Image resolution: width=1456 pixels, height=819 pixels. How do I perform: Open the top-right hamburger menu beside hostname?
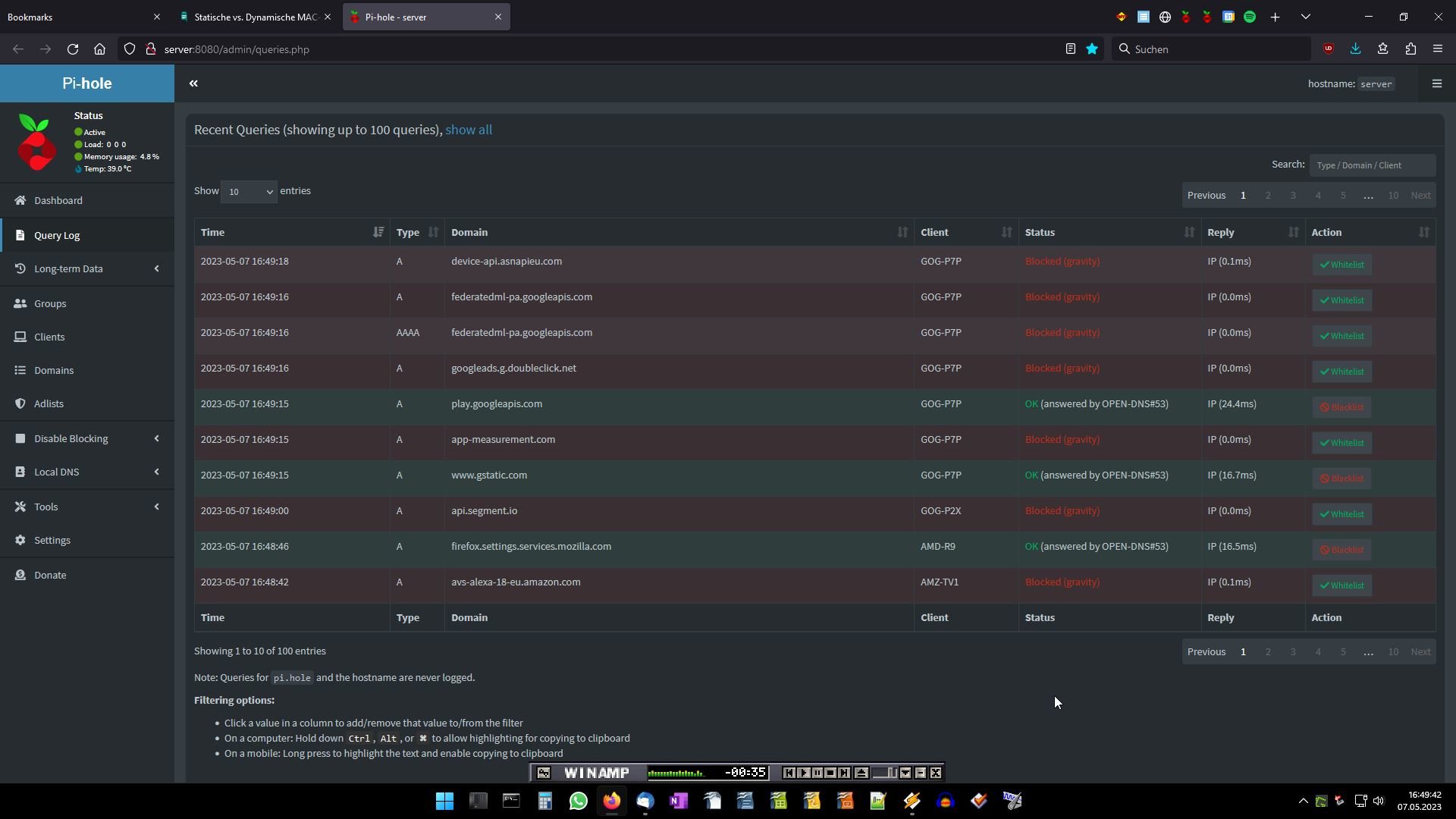1436,83
